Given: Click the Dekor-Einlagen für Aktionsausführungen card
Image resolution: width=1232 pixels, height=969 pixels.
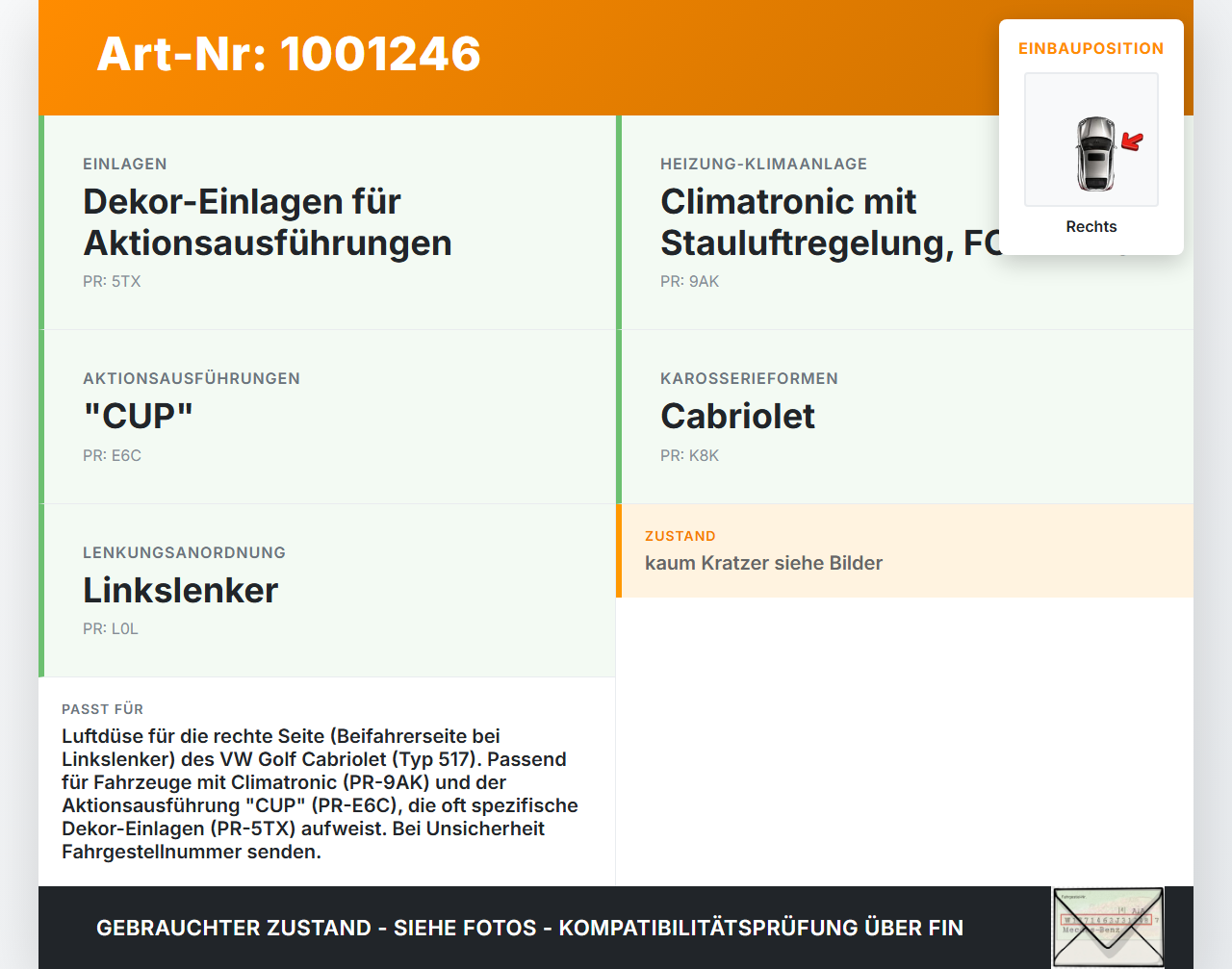Looking at the screenshot, I should coord(327,222).
